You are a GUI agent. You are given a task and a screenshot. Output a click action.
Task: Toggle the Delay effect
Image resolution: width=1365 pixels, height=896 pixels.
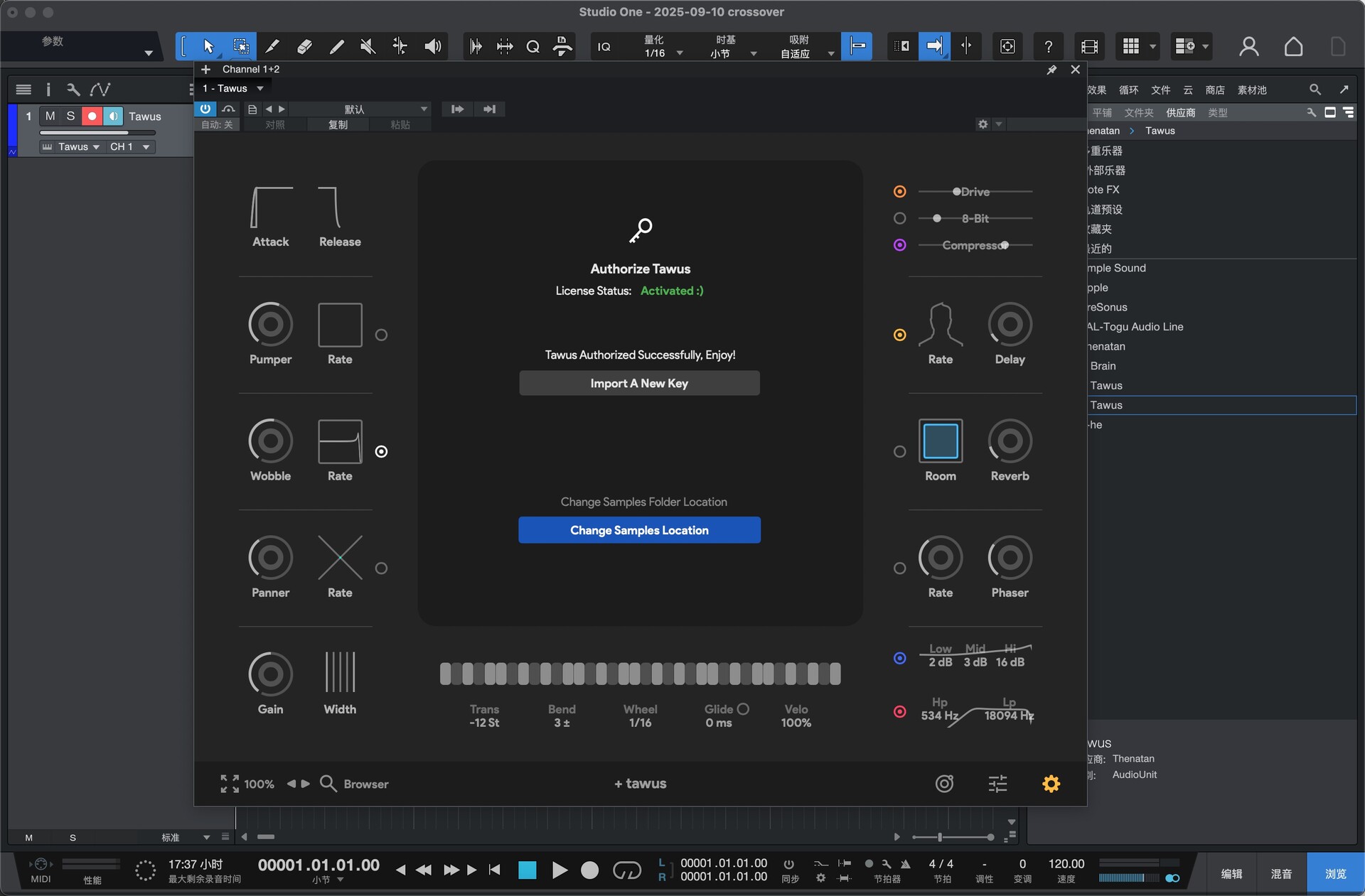tap(899, 335)
